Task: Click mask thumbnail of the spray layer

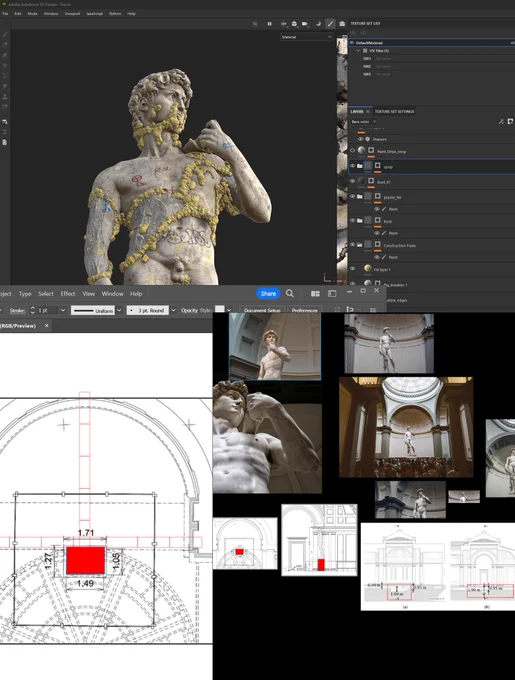Action: pyautogui.click(x=378, y=166)
